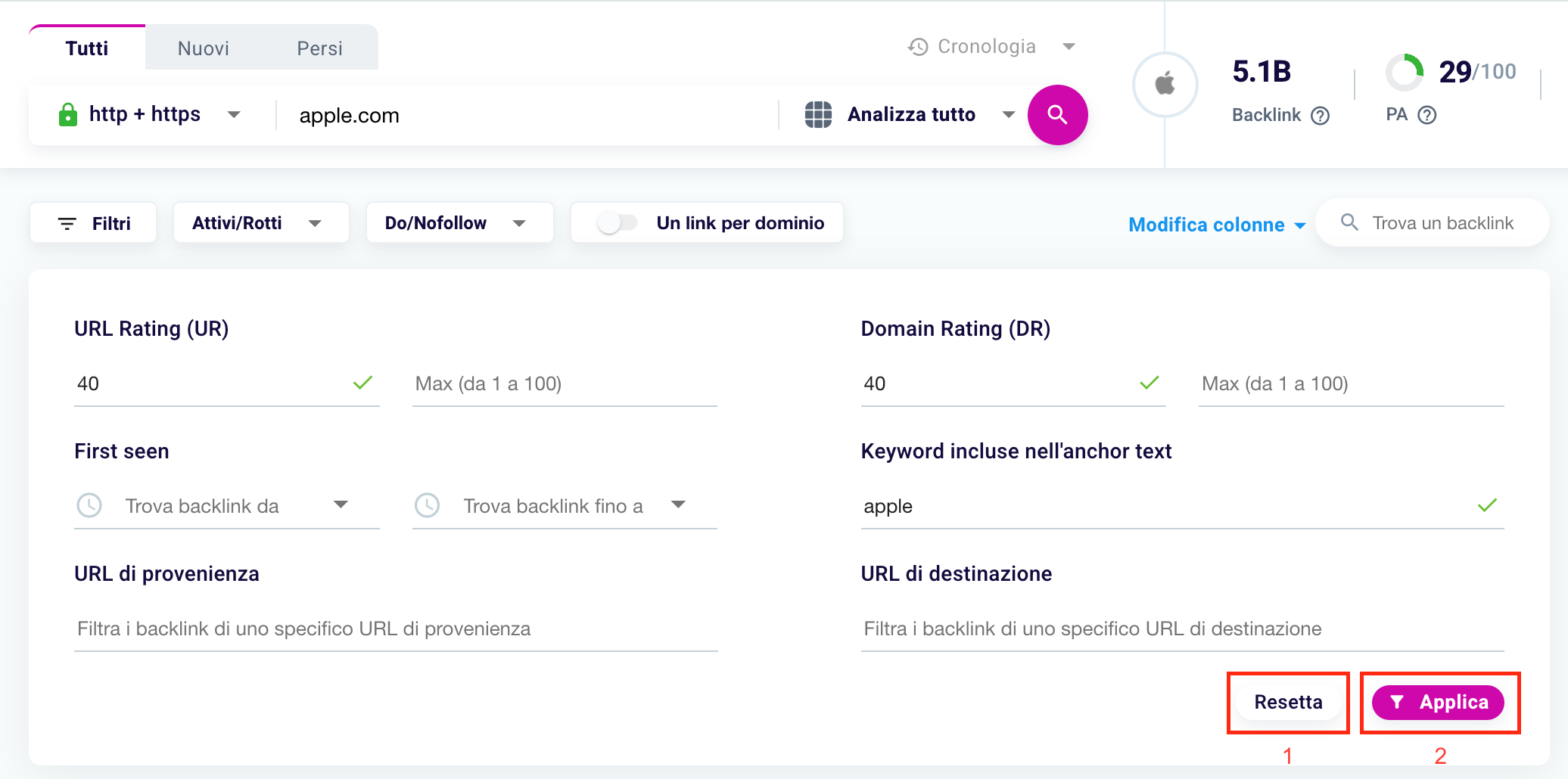Click the clock icon for Trova backlink fino a
The image size is (1568, 779).
[x=428, y=505]
